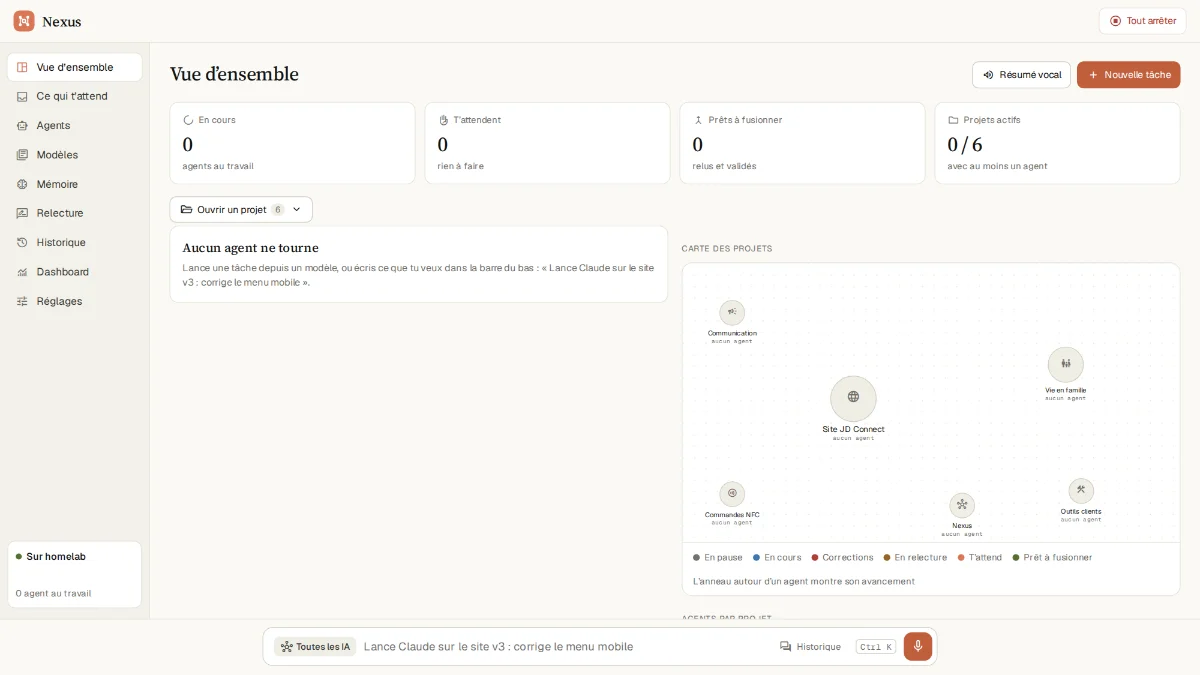The height and width of the screenshot is (675, 1200).
Task: Click the Toutes les IA selector
Action: pos(316,647)
